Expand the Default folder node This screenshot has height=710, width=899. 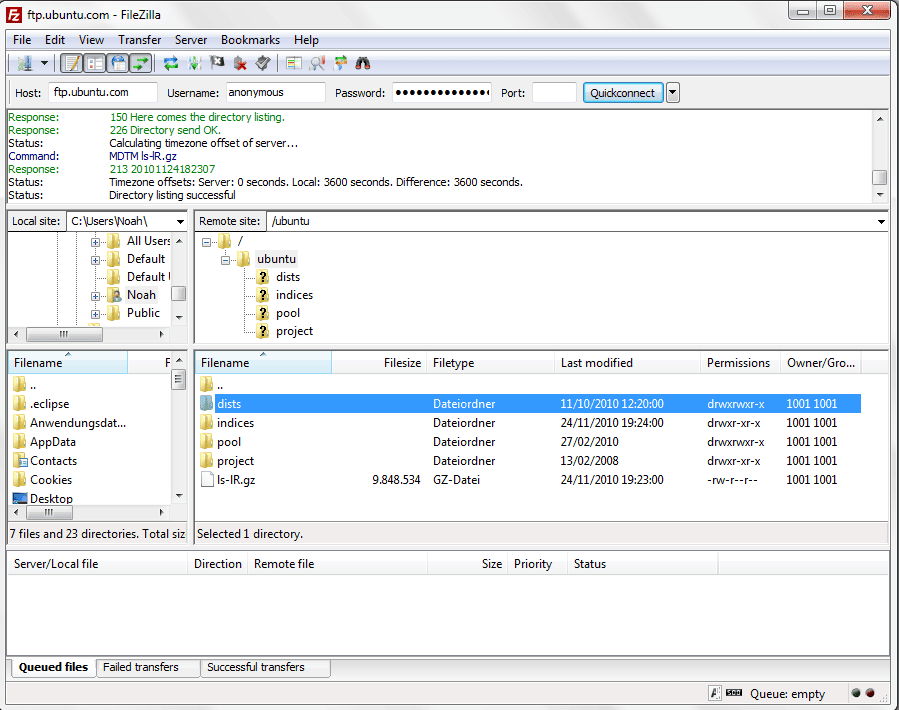[95, 260]
